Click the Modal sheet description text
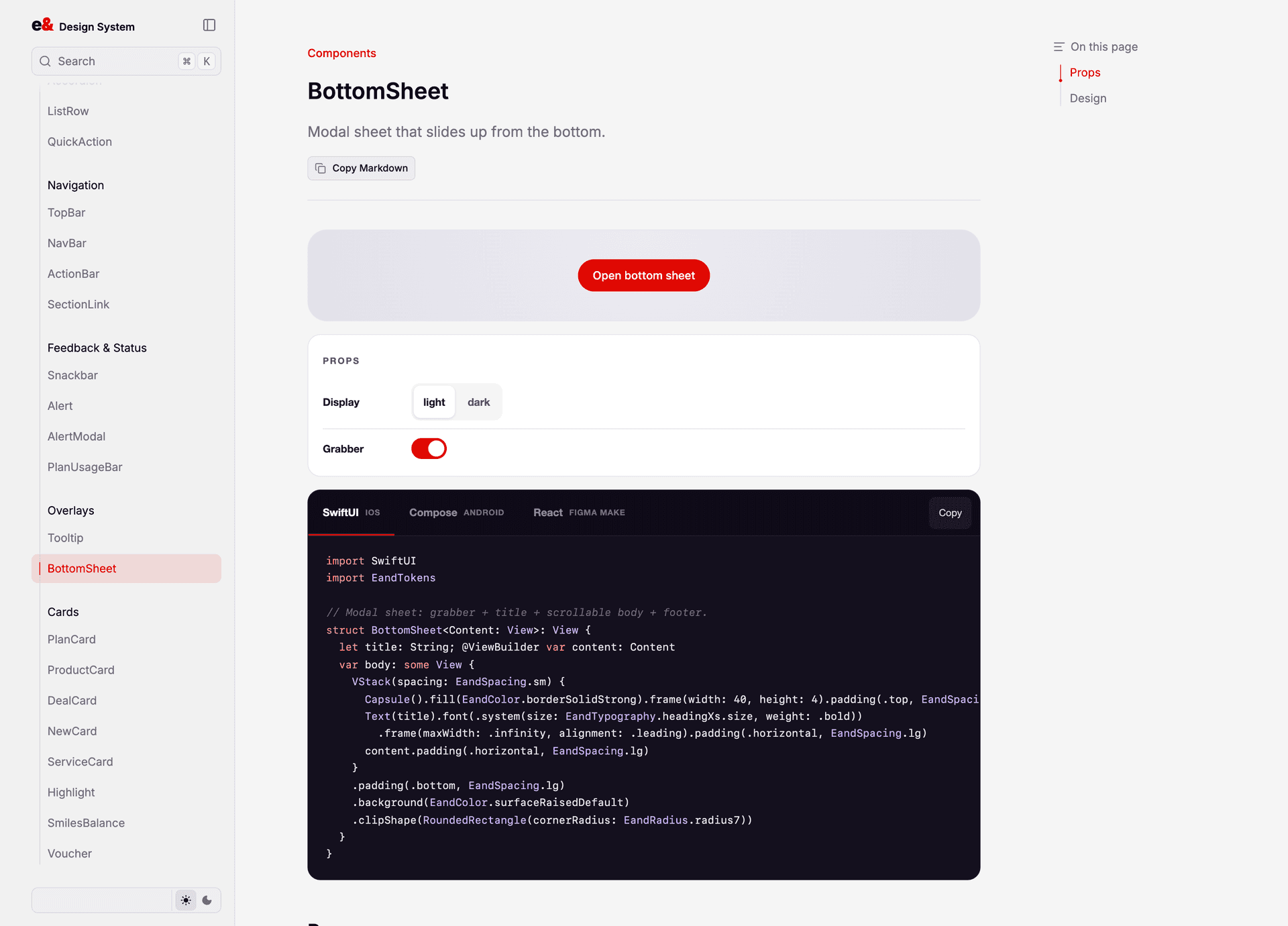This screenshot has height=926, width=1288. 456,132
